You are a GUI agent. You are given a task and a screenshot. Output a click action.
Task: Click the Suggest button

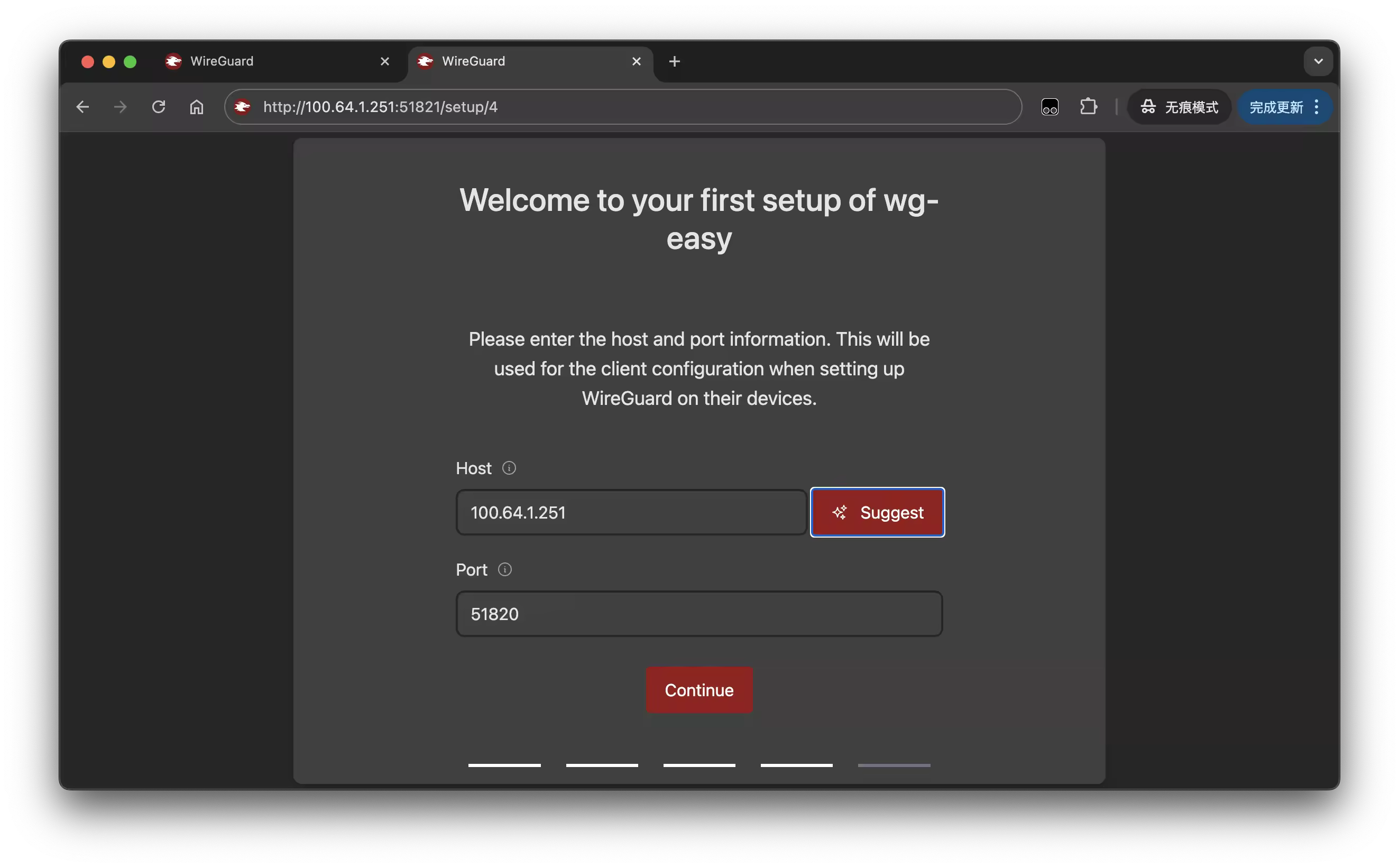coord(877,512)
